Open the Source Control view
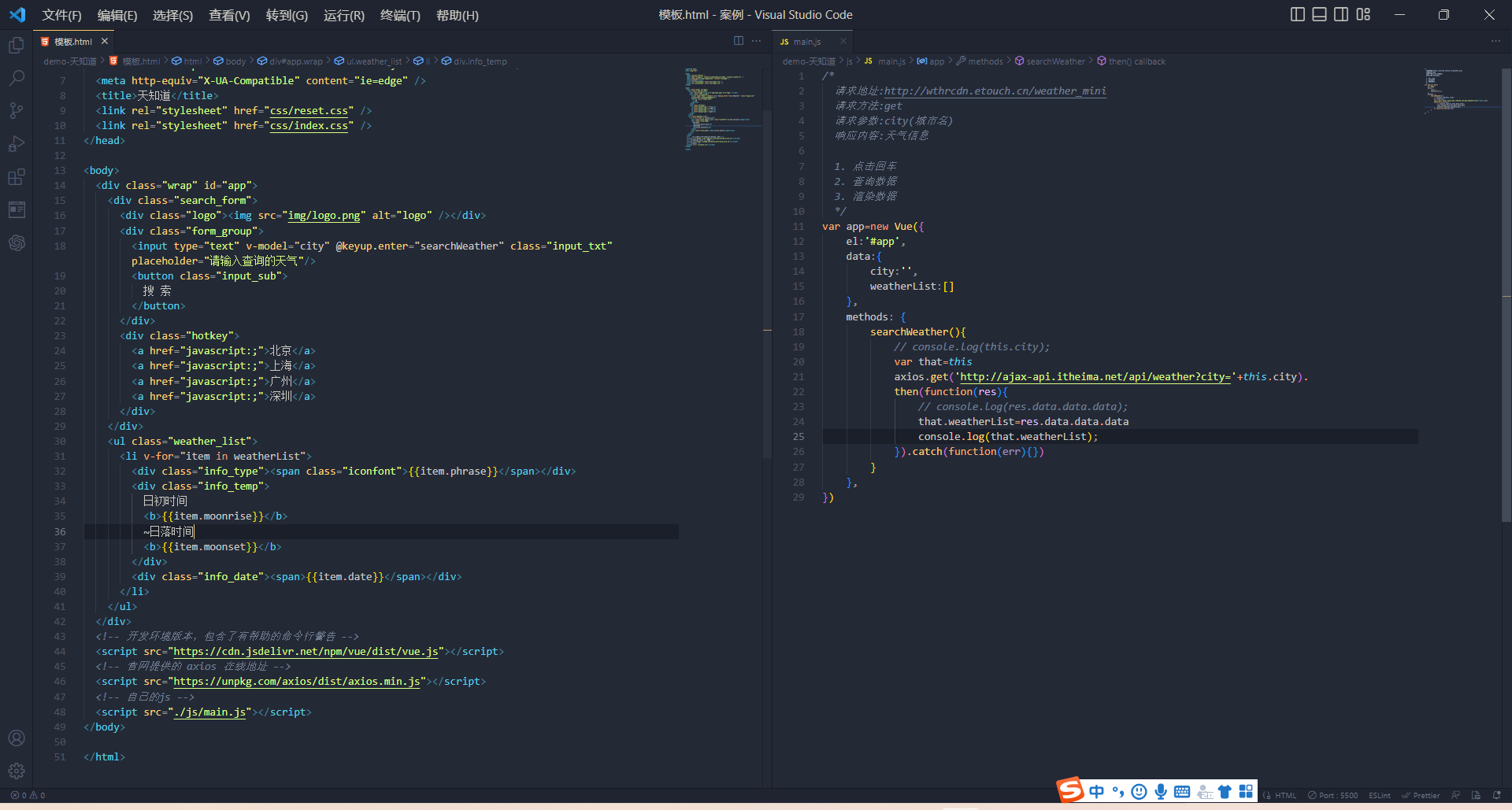Screen dimensions: 1512x810 point(17,110)
